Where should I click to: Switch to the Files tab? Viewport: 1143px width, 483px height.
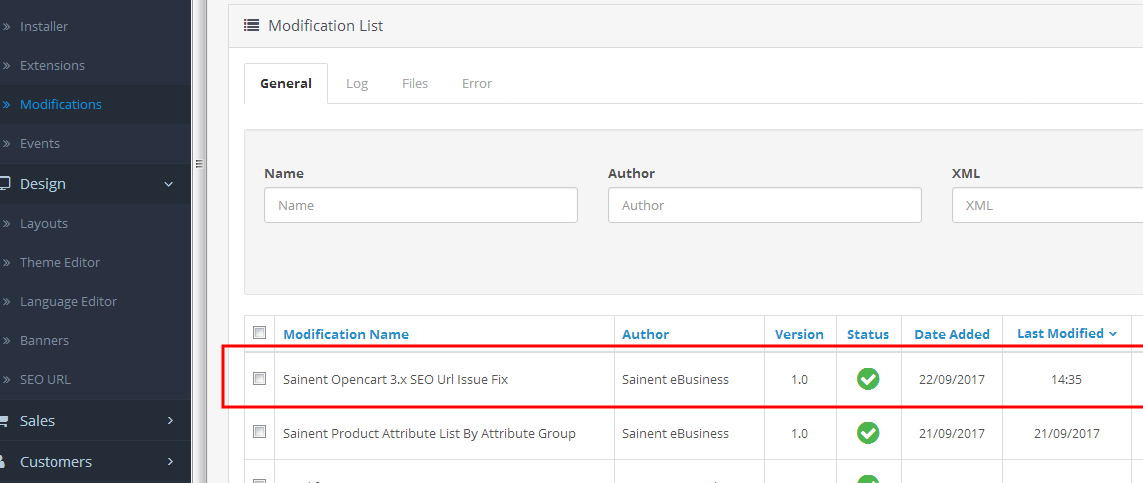[x=415, y=84]
